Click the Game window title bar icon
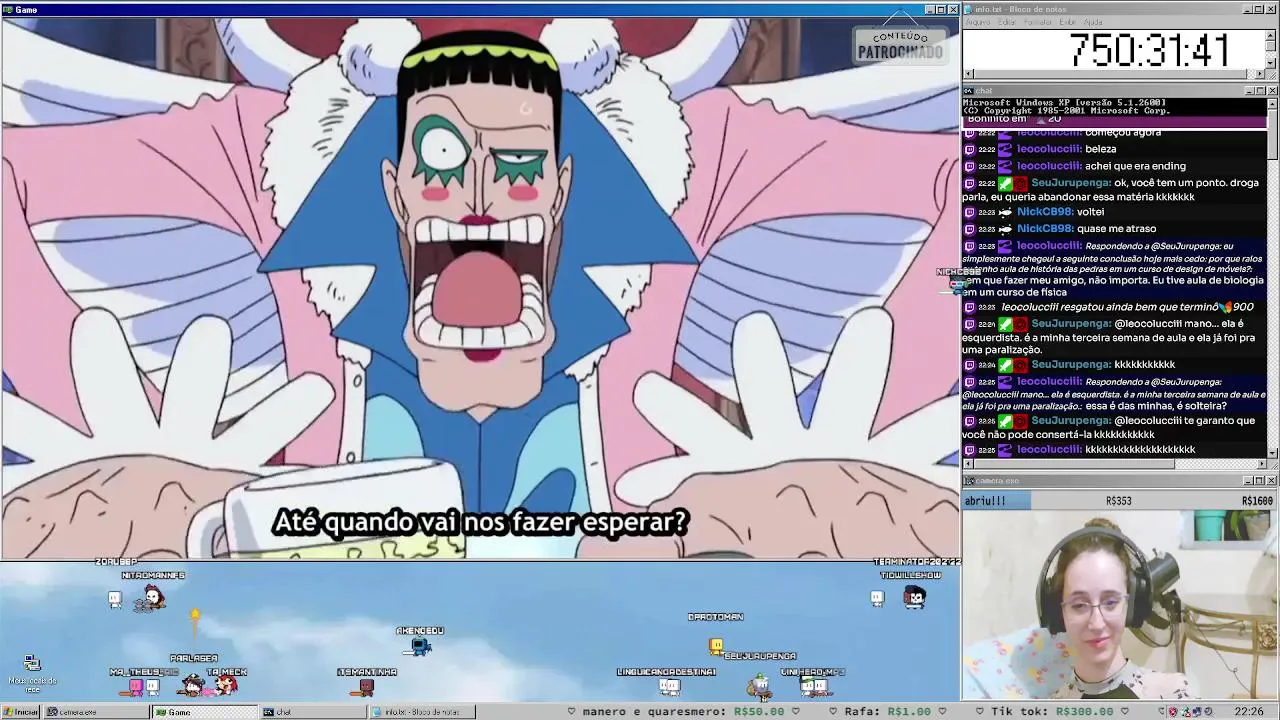The height and width of the screenshot is (720, 1280). [x=7, y=9]
